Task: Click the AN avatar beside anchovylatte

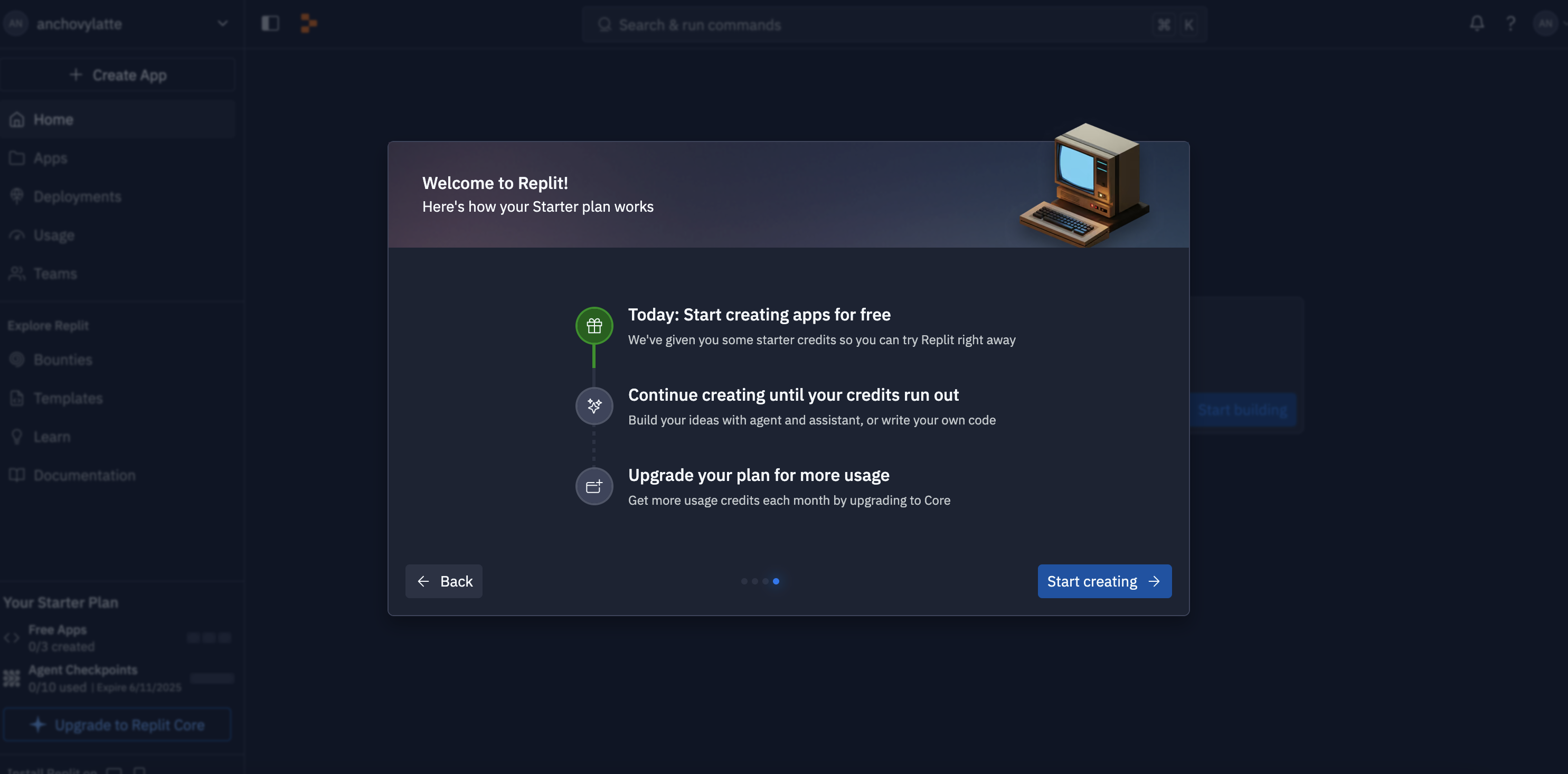Action: click(x=16, y=24)
